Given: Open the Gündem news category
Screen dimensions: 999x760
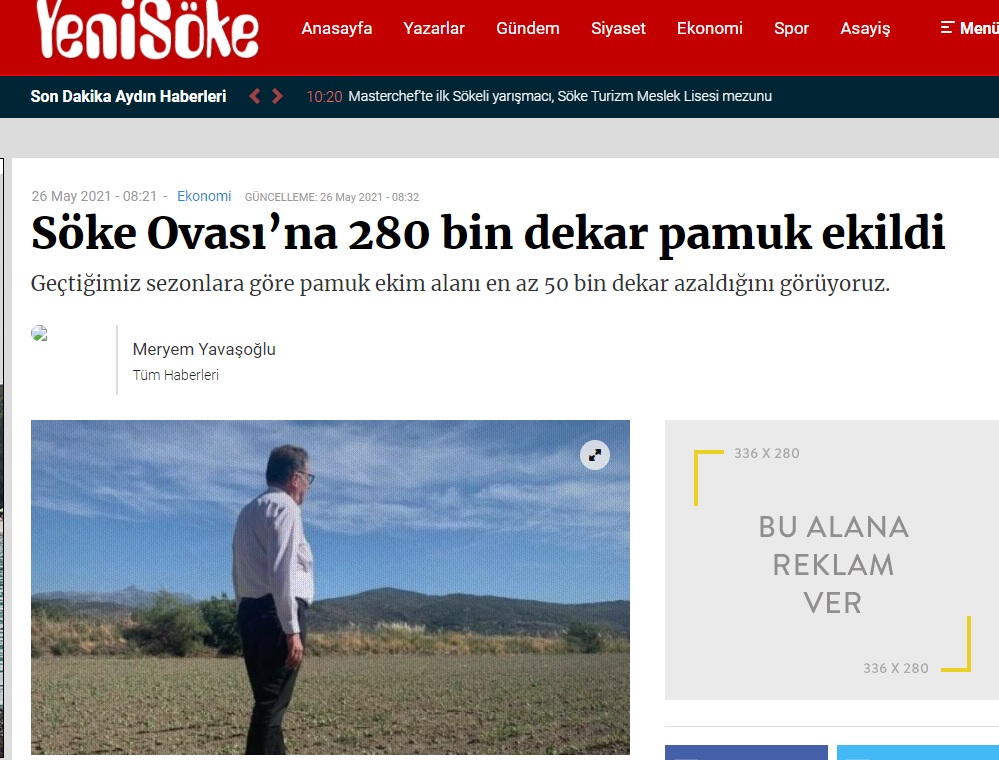Looking at the screenshot, I should [528, 28].
